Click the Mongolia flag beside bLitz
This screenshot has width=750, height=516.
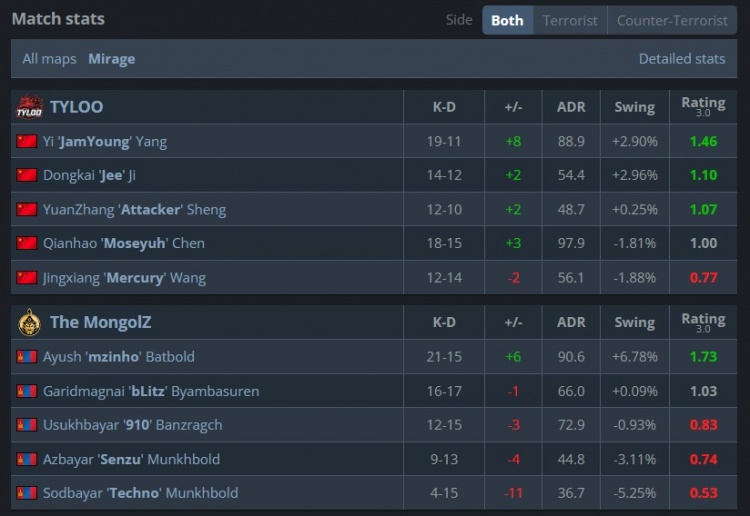click(27, 391)
